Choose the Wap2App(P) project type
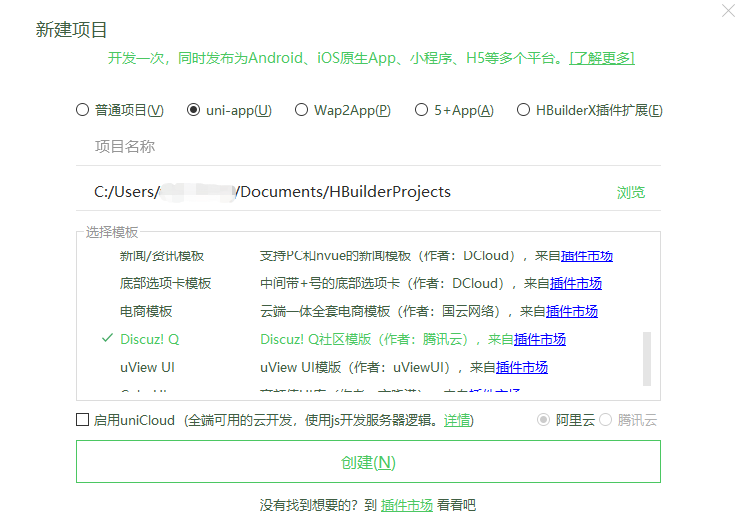This screenshot has height=530, width=742. tap(301, 110)
